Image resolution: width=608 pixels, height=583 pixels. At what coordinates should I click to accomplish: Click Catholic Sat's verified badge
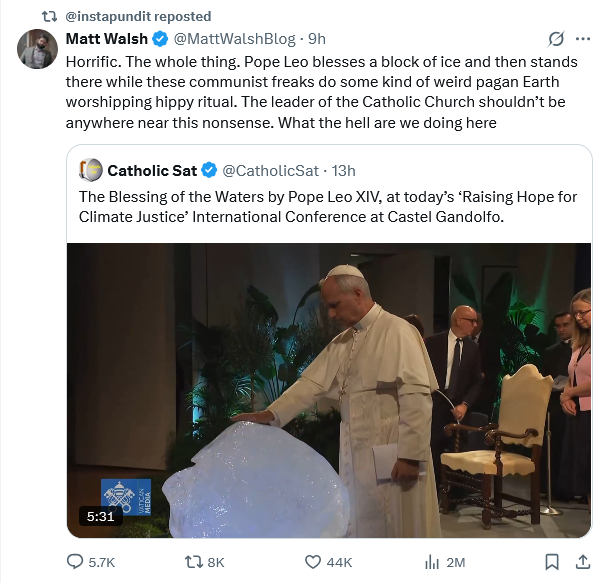point(210,170)
